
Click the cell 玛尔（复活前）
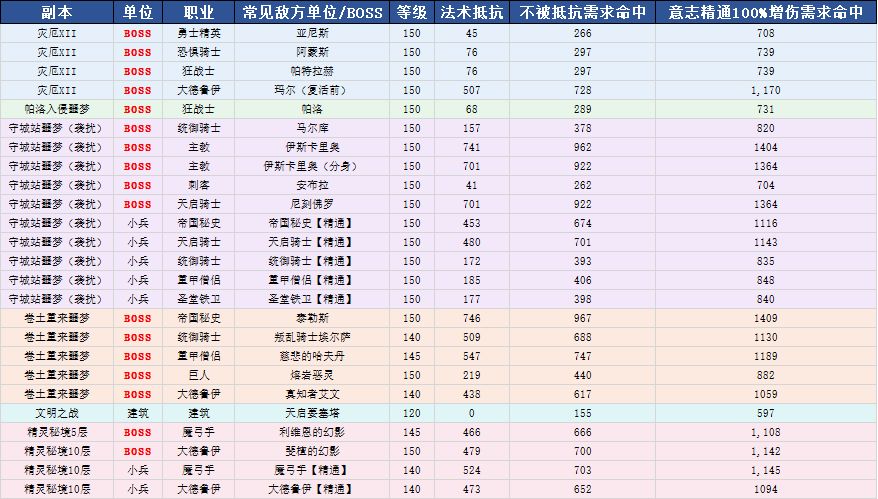[312, 90]
